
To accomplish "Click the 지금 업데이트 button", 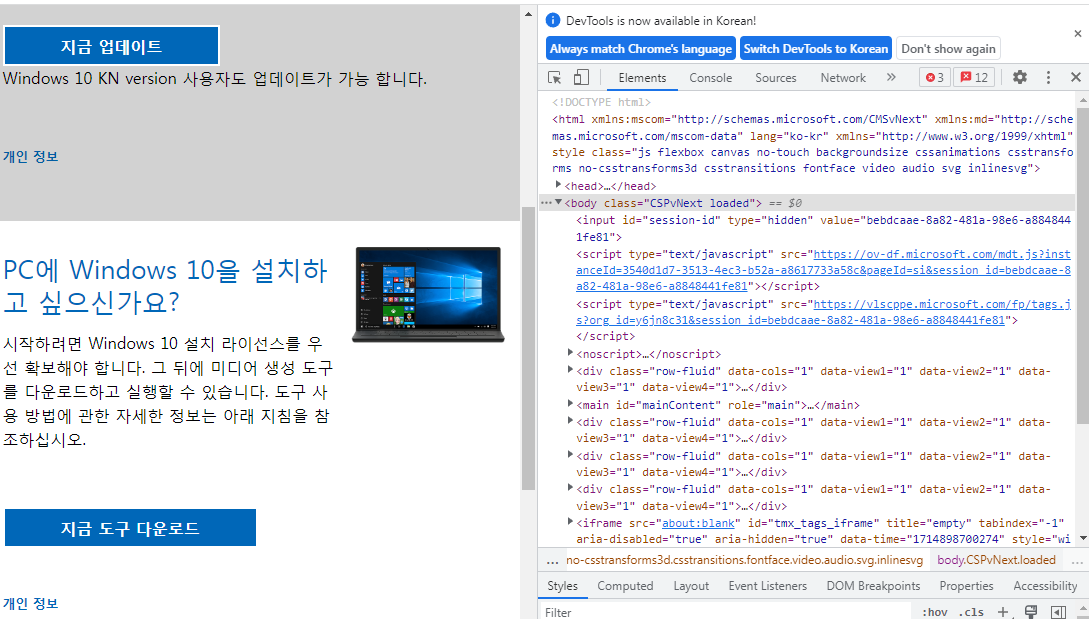I will (111, 46).
